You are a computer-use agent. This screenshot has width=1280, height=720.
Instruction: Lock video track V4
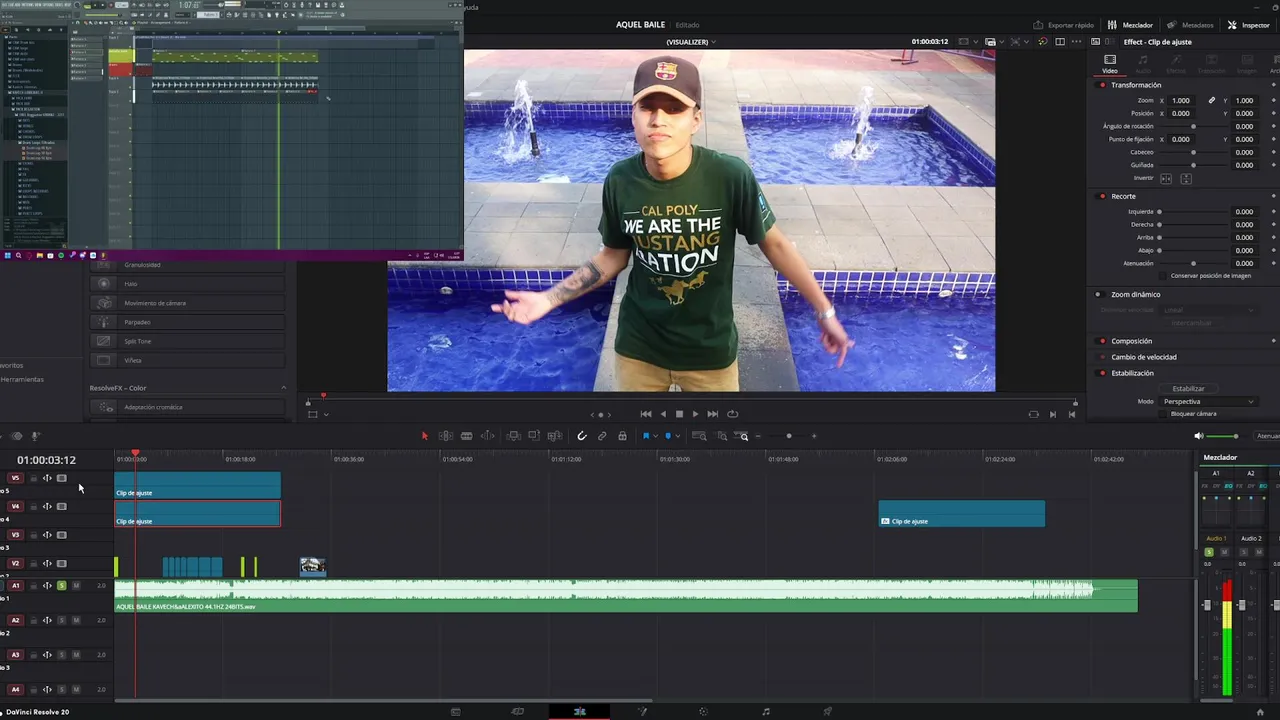pos(33,507)
